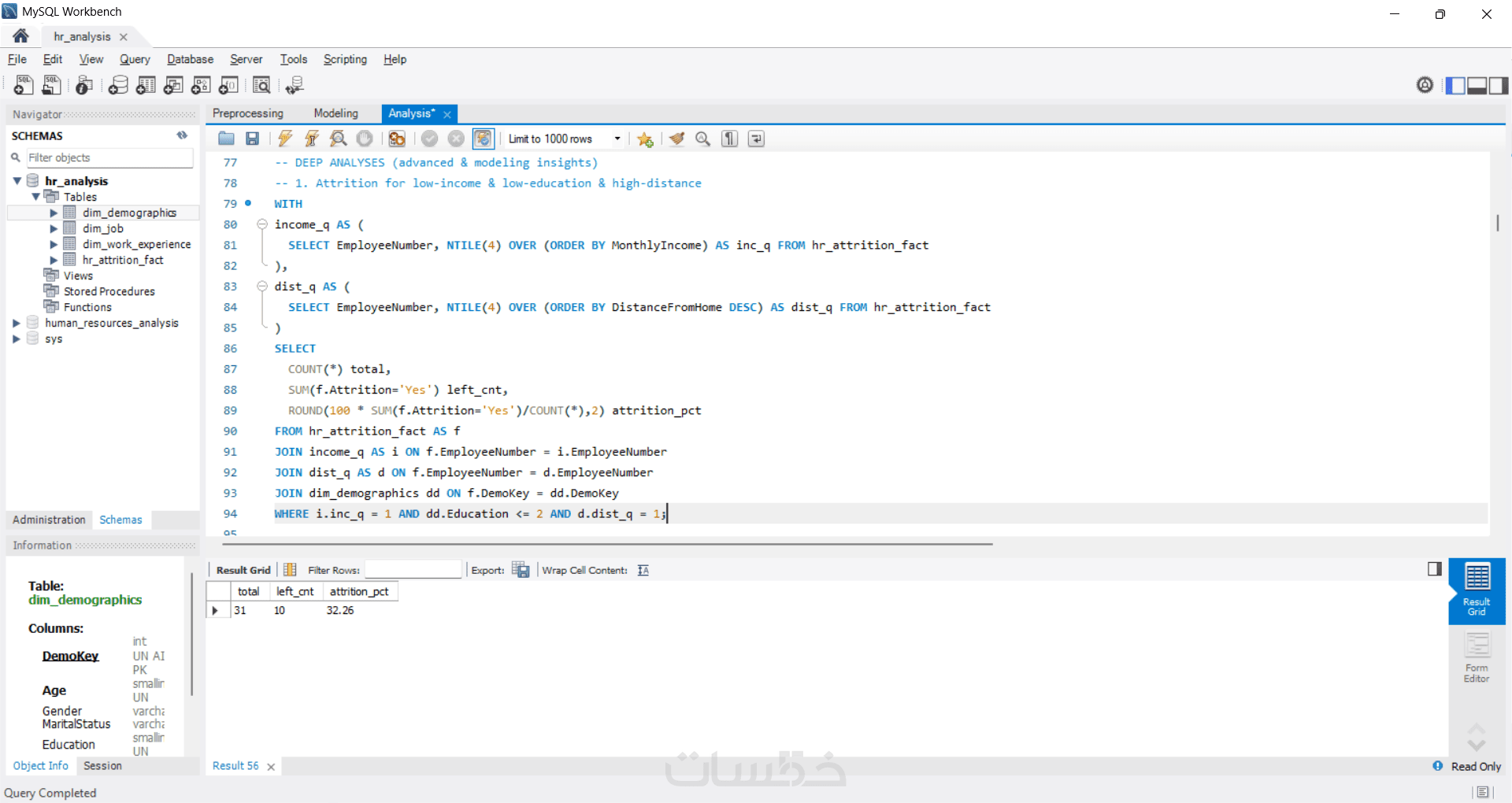Commit the current transaction icon
1512x803 pixels.
pyautogui.click(x=429, y=139)
